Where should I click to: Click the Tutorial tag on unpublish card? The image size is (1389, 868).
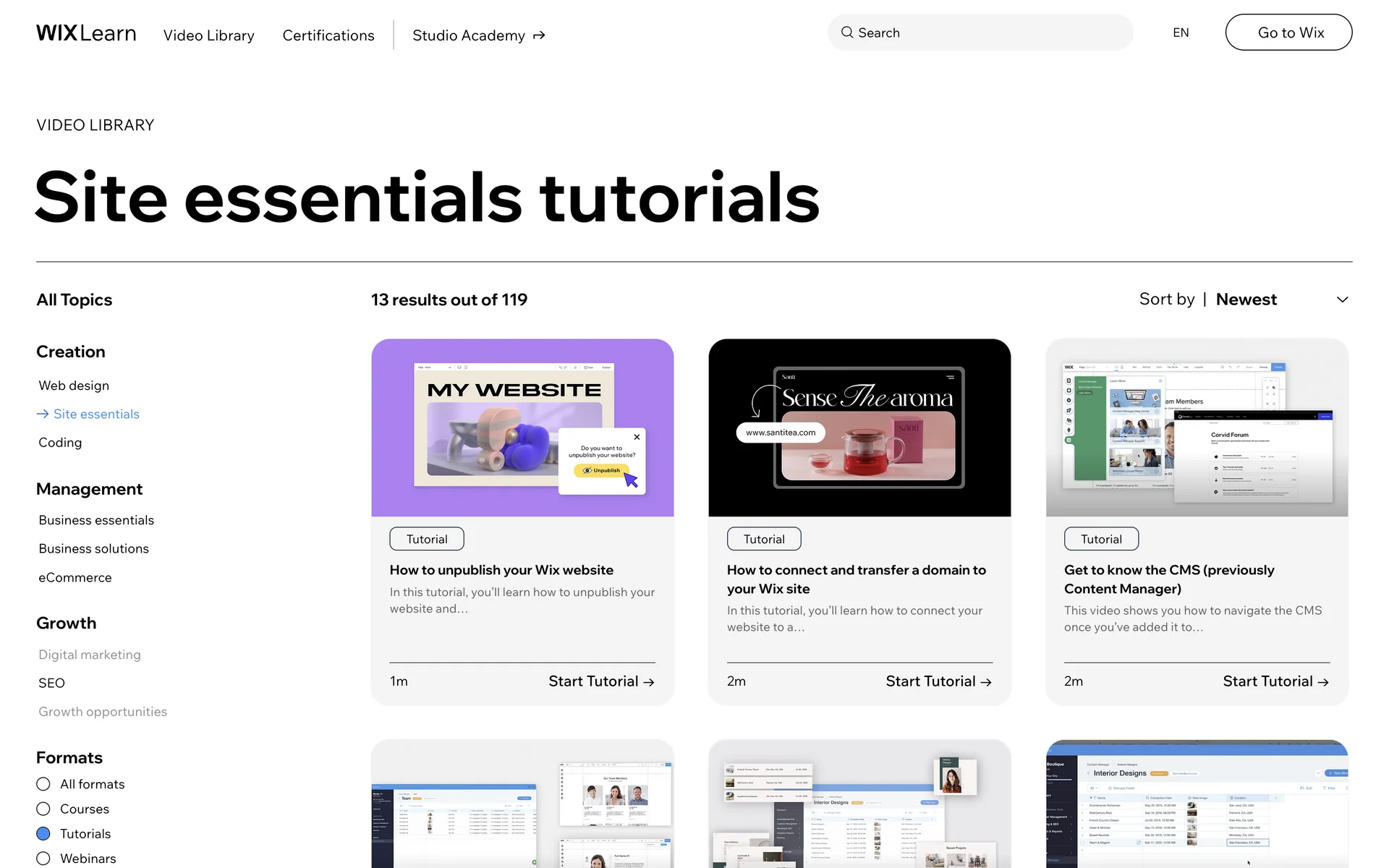pyautogui.click(x=427, y=539)
